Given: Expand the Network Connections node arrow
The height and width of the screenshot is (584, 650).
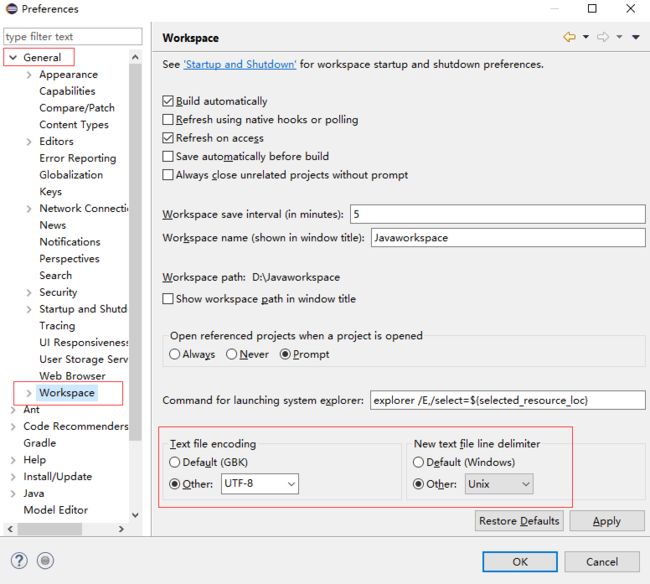Looking at the screenshot, I should click(29, 208).
